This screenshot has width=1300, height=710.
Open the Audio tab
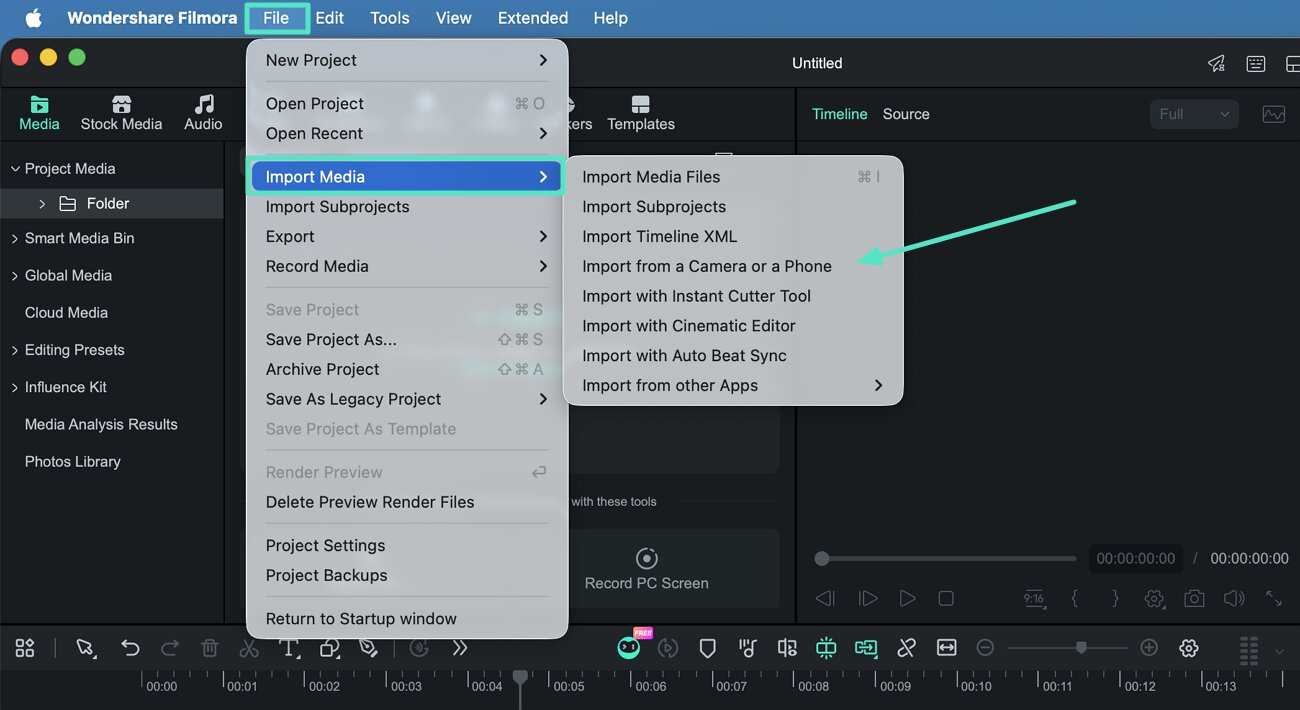pos(203,113)
